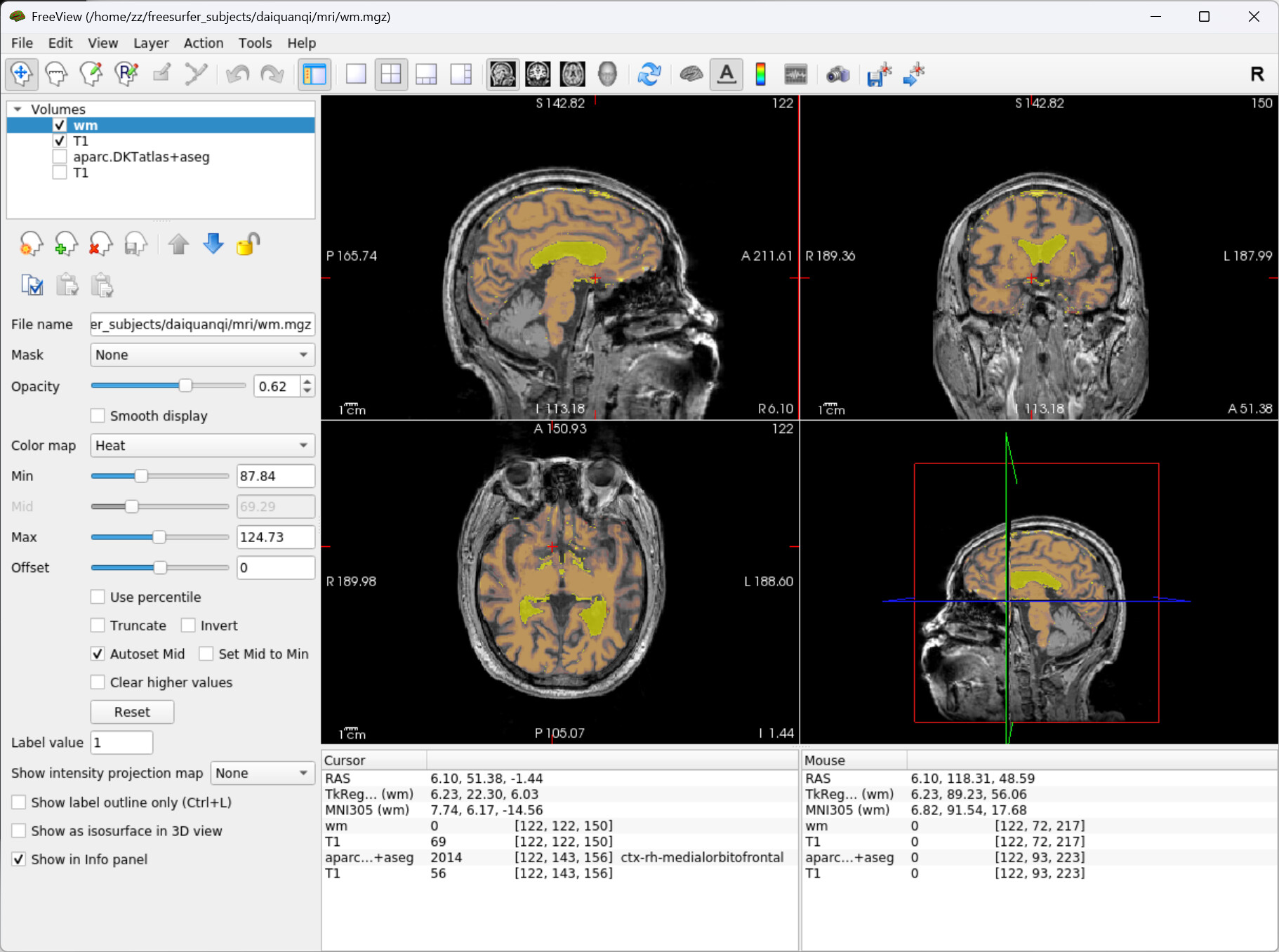Switch to the 3D head view
The width and height of the screenshot is (1279, 952).
click(x=607, y=74)
